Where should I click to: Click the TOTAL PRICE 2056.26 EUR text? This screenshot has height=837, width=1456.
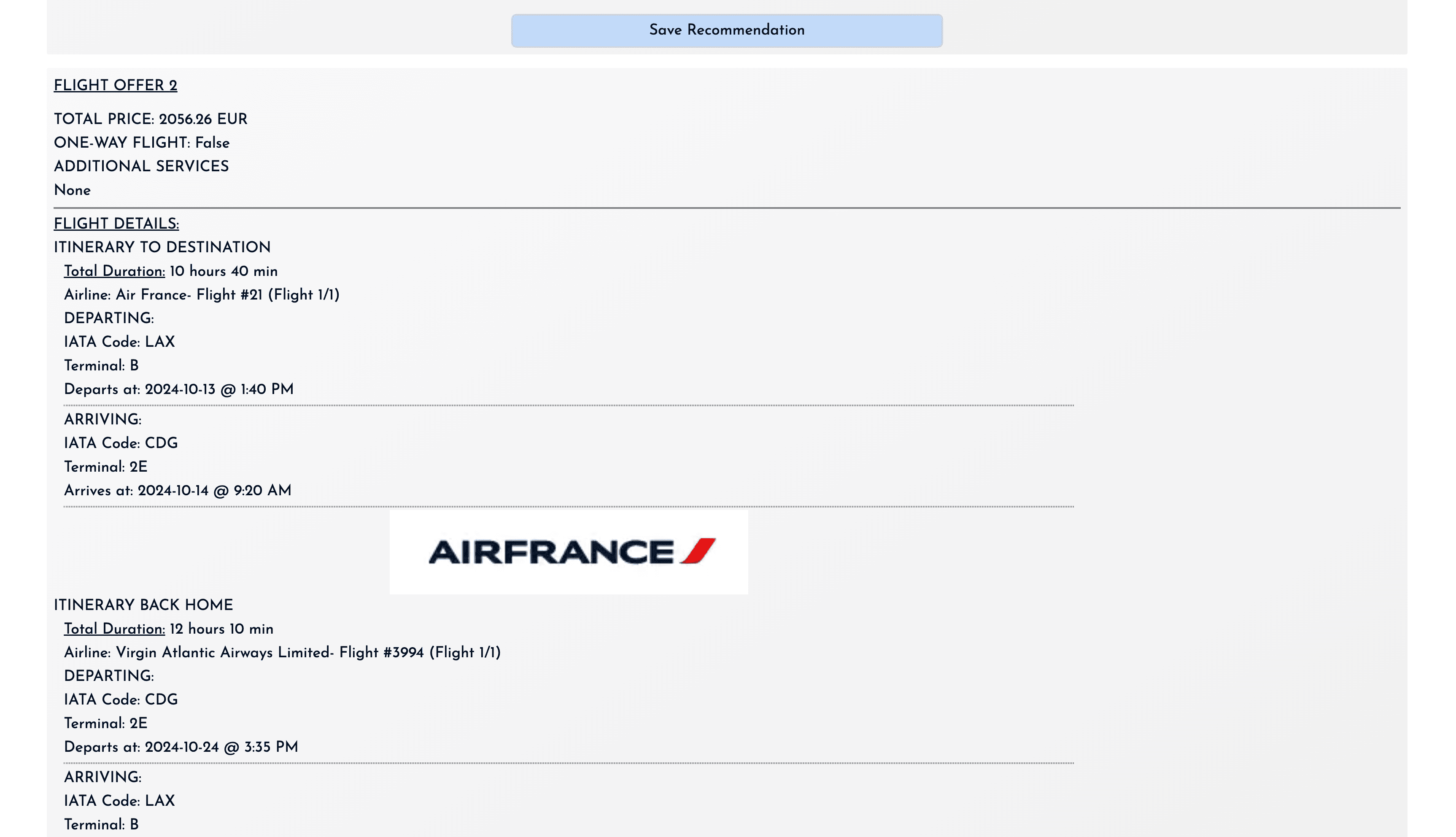[x=151, y=119]
